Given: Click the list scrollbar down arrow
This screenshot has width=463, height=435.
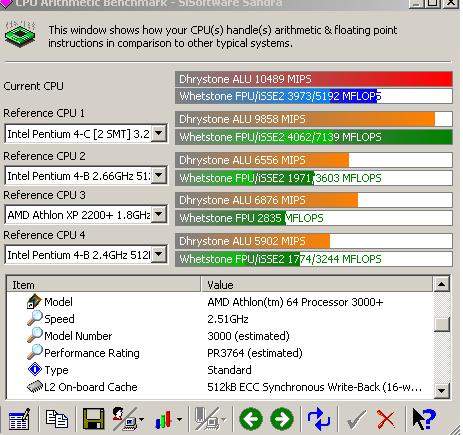Looking at the screenshot, I should [441, 390].
